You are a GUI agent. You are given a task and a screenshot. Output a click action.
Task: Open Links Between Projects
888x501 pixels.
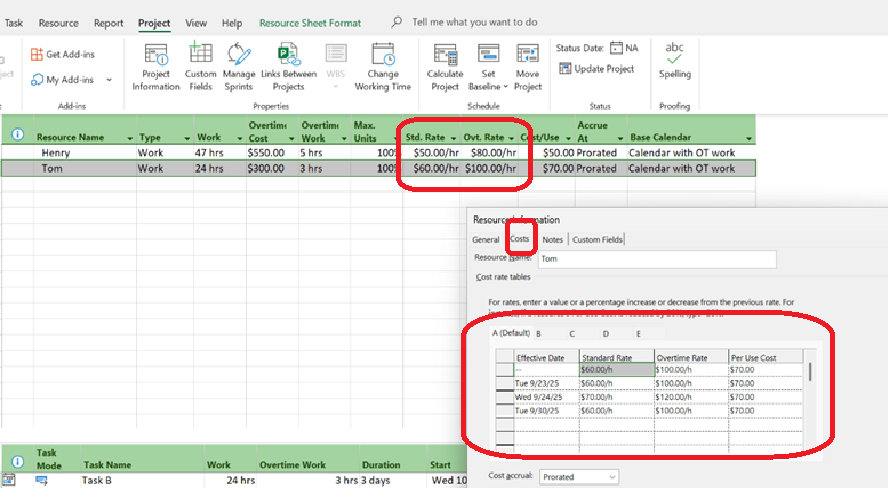click(x=288, y=67)
